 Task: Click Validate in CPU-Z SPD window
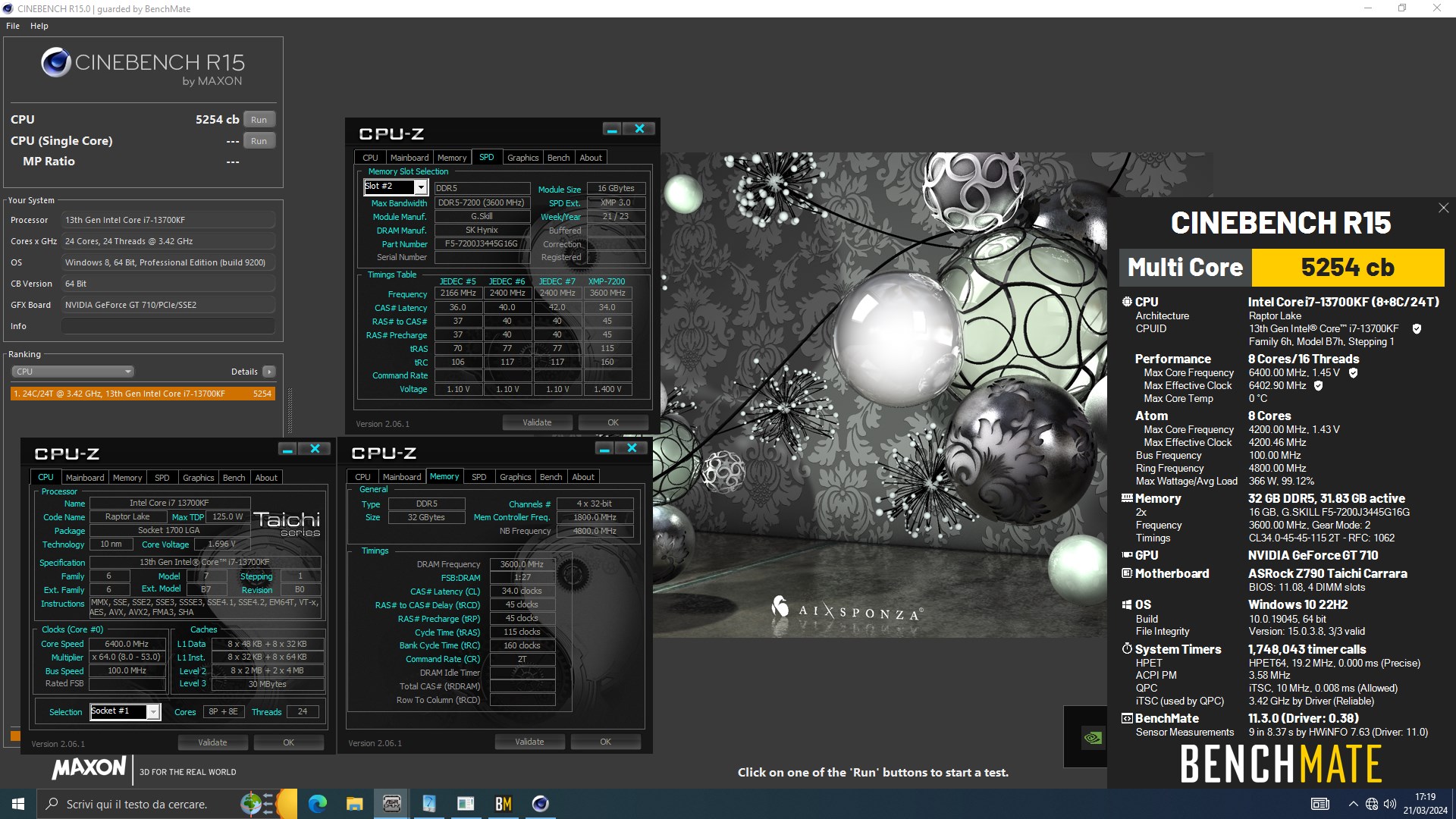537,422
